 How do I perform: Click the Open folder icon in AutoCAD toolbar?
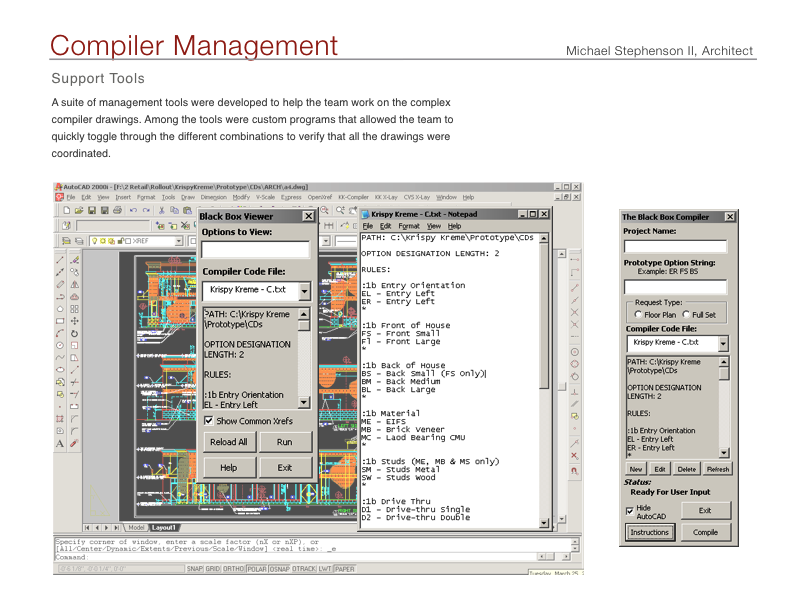78,211
